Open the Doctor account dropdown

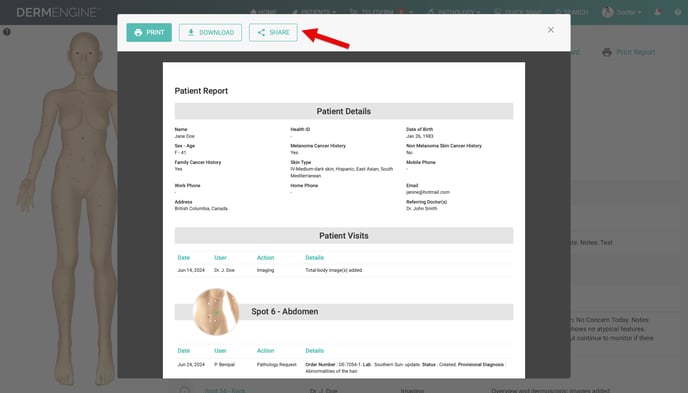click(x=621, y=12)
